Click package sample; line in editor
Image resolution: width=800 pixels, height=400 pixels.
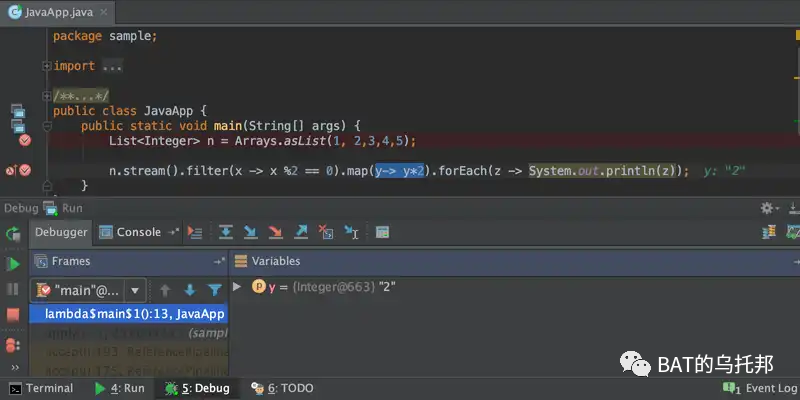click(105, 36)
